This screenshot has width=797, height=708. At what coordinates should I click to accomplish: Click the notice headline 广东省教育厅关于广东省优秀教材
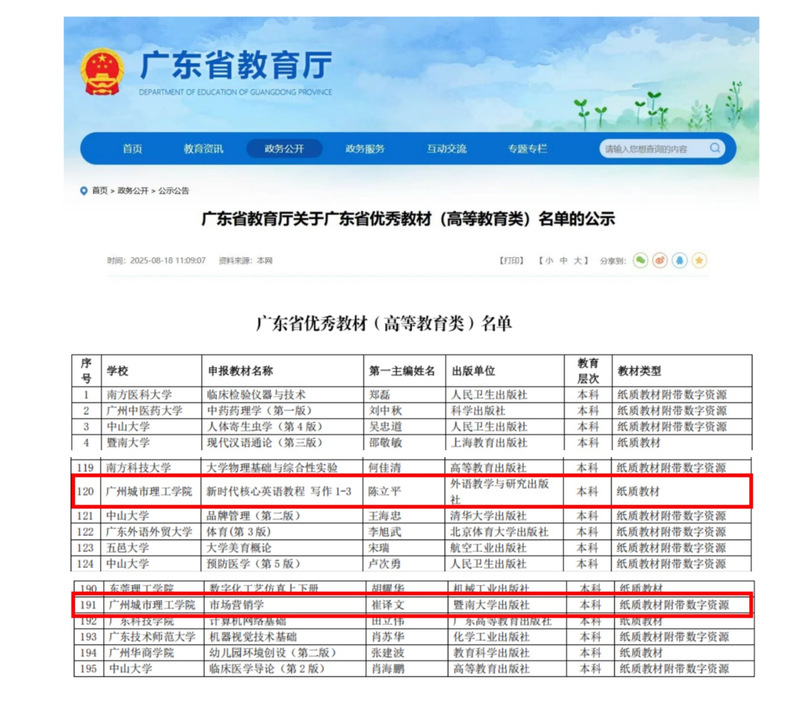tap(408, 219)
